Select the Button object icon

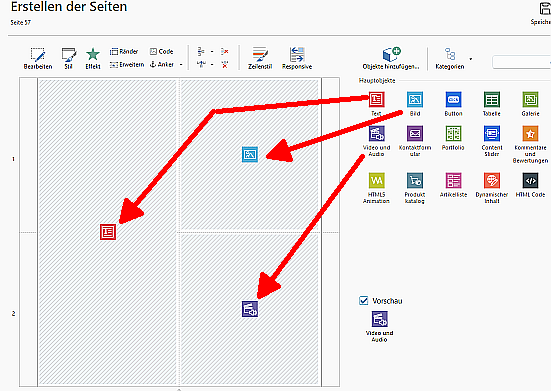click(453, 99)
